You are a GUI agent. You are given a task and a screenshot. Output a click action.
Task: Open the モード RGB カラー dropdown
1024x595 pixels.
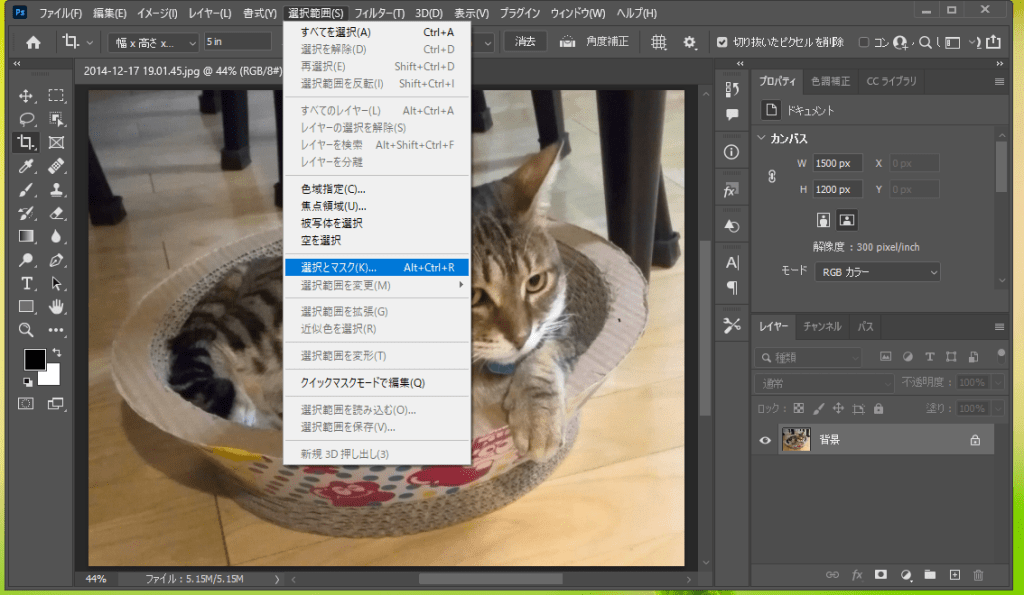[877, 272]
